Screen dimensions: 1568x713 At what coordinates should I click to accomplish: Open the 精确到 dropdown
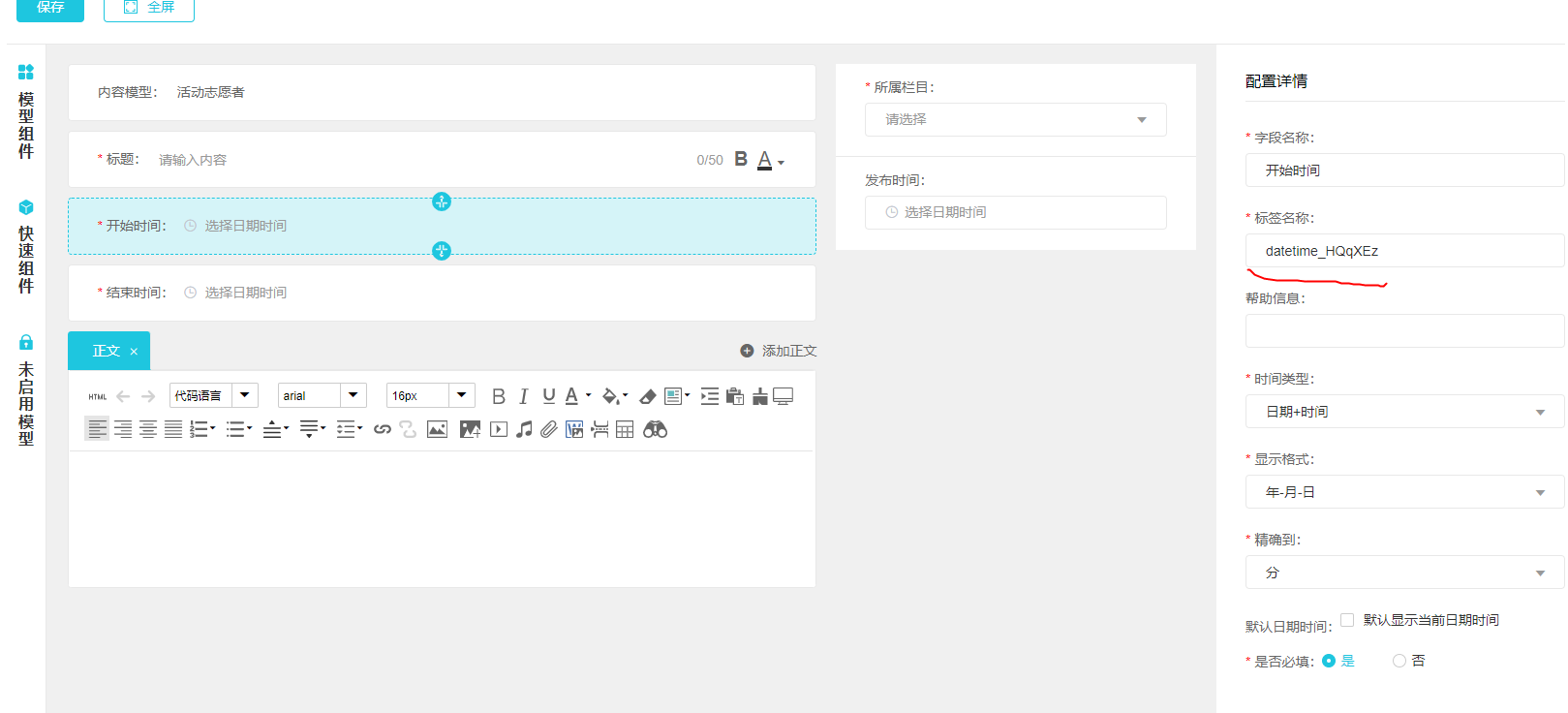[x=1404, y=573]
